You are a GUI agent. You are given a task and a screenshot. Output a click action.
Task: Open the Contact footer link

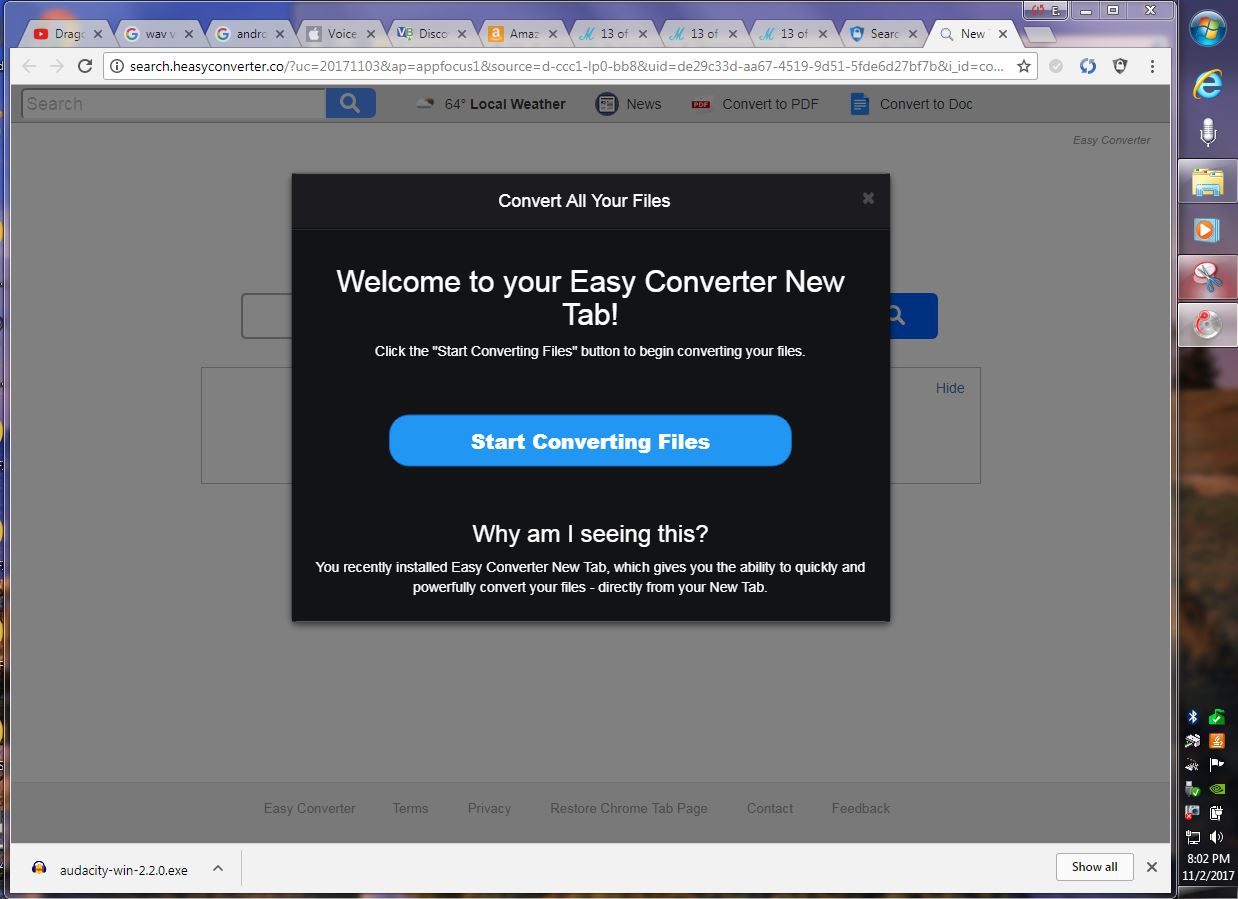pos(770,808)
